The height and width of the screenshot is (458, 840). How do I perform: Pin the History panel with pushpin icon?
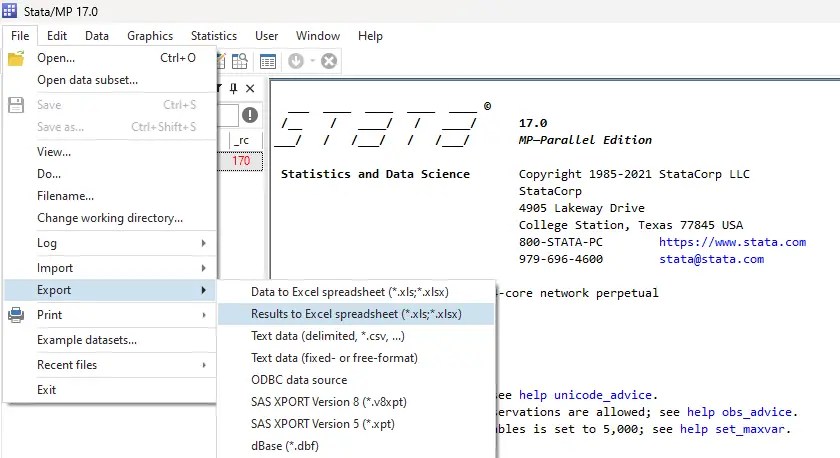click(234, 88)
